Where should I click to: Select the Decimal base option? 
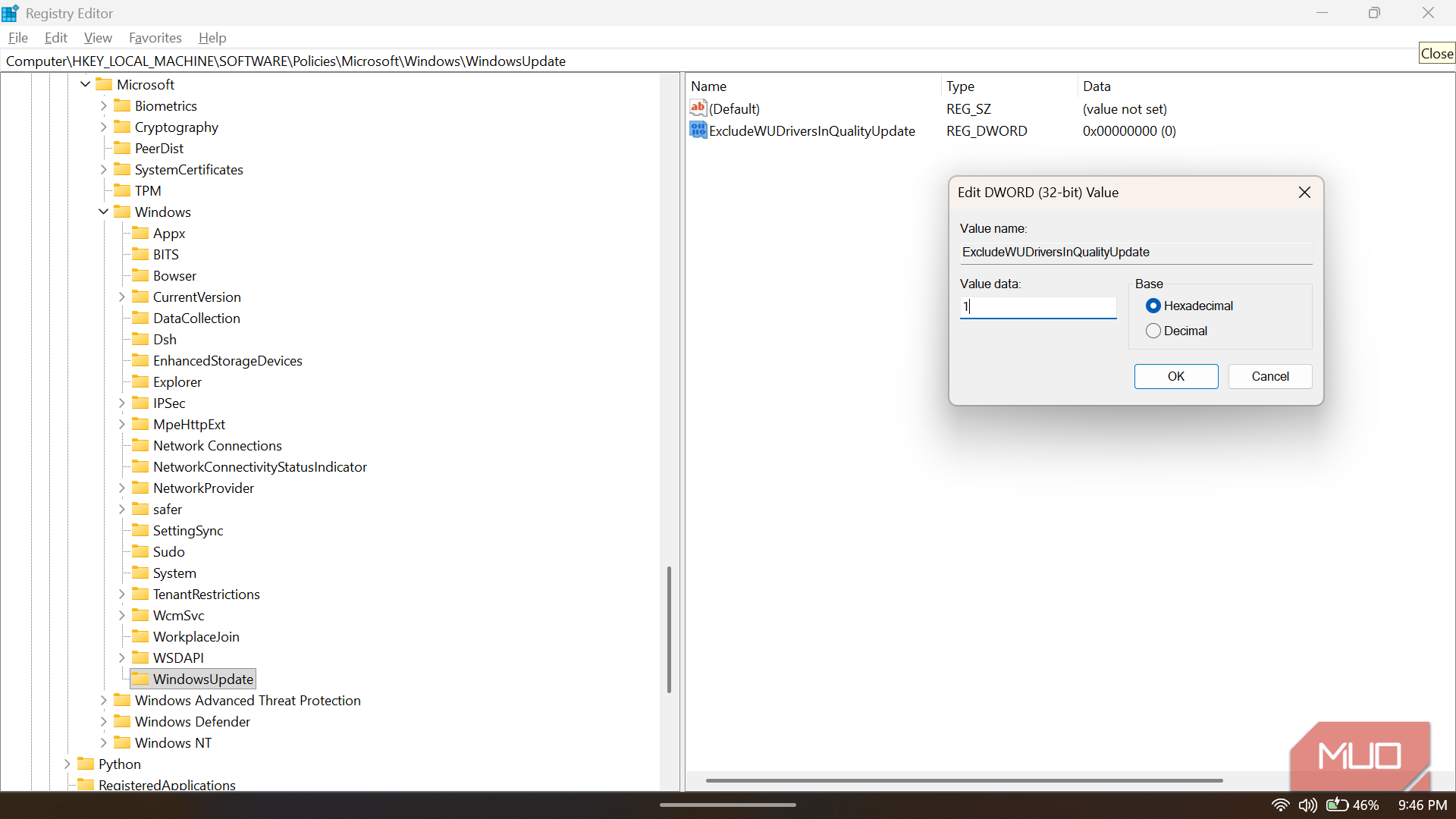(1153, 331)
